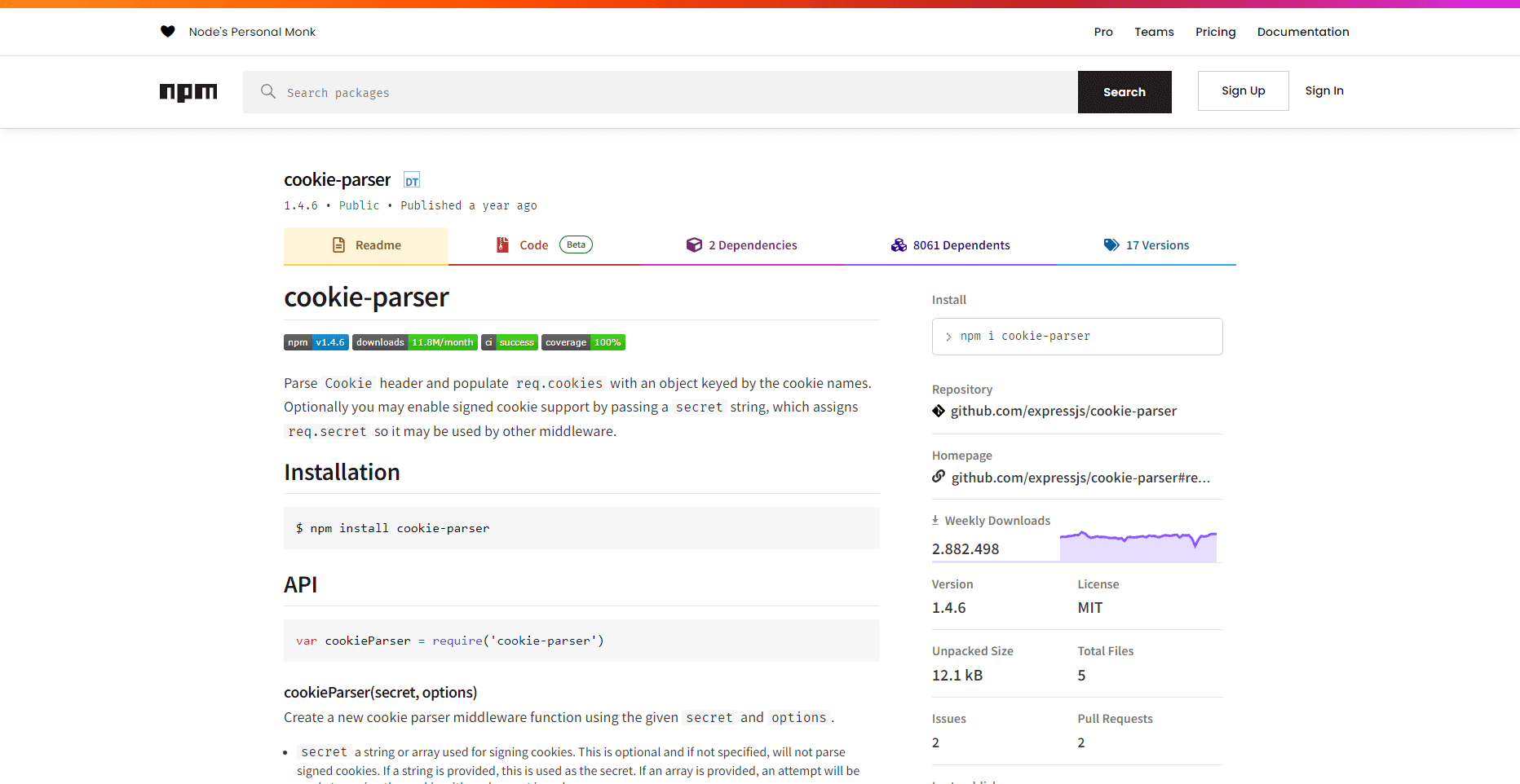
Task: Open the 2 Dependencies tab
Action: [x=741, y=245]
